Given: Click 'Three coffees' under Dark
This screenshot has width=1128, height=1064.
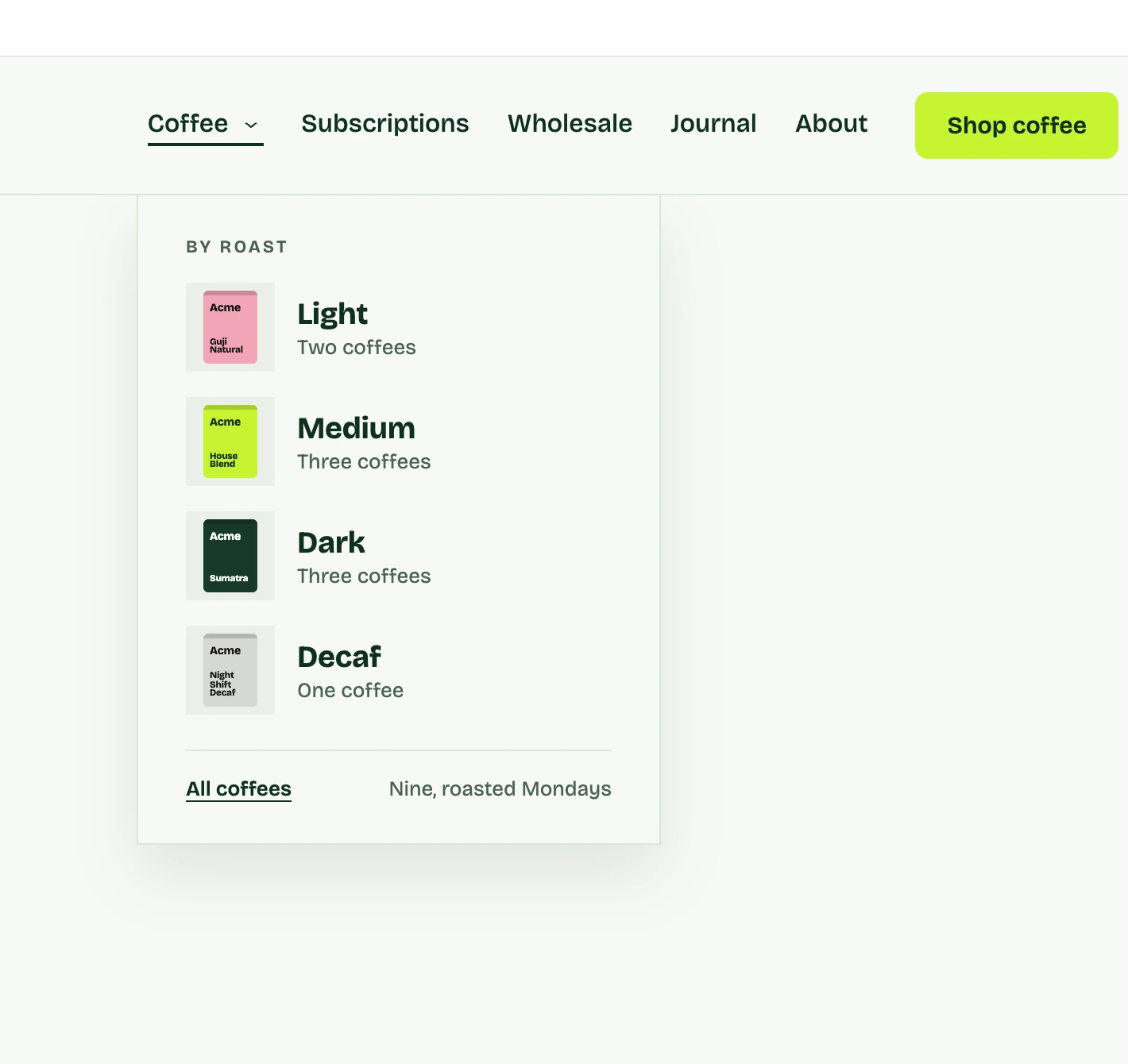Looking at the screenshot, I should click(364, 576).
